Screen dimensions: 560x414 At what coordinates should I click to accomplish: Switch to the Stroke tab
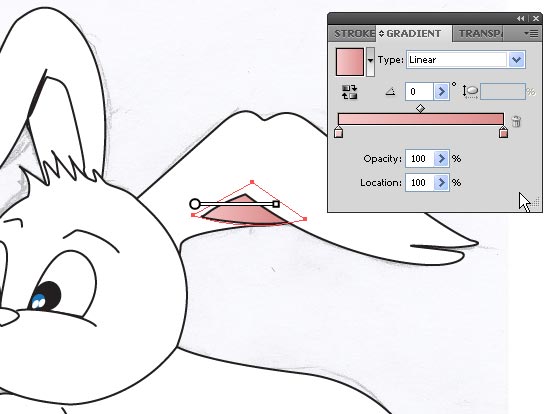(354, 34)
